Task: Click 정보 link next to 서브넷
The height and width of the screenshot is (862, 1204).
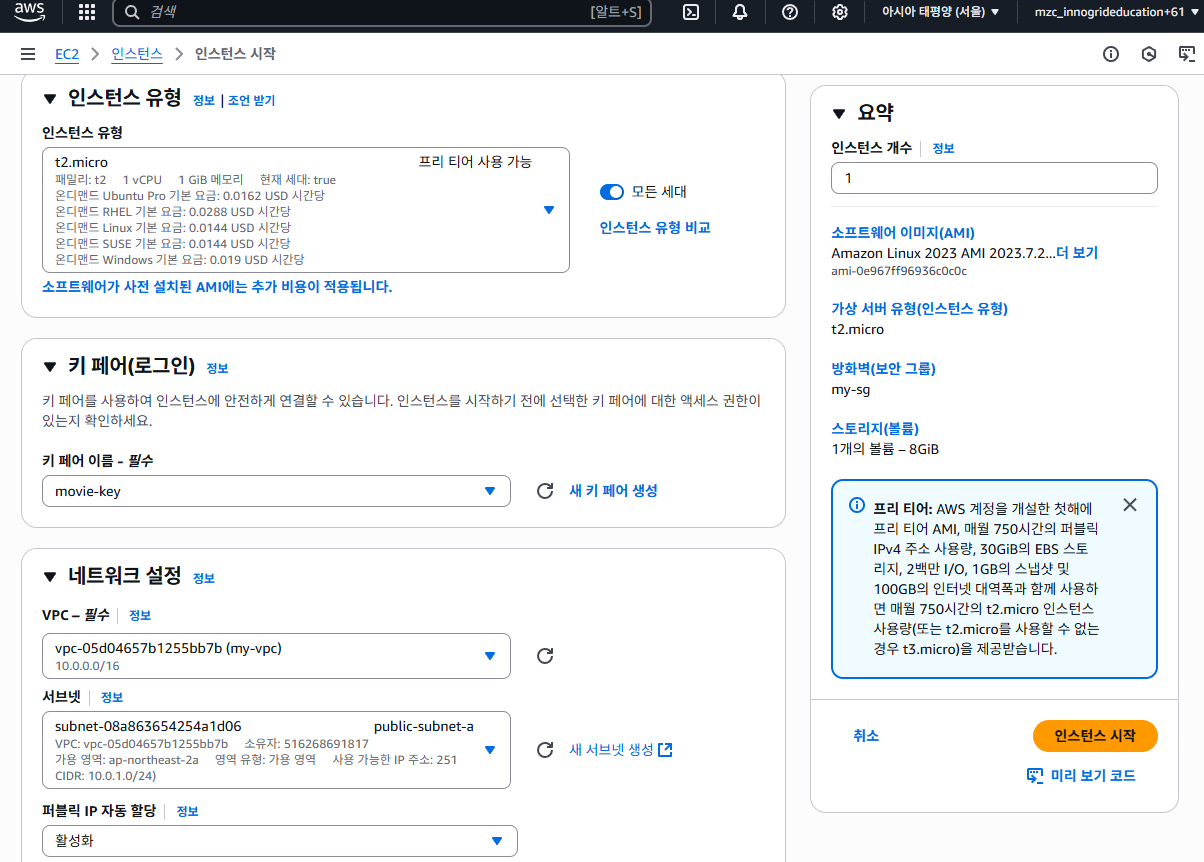Action: (x=112, y=697)
